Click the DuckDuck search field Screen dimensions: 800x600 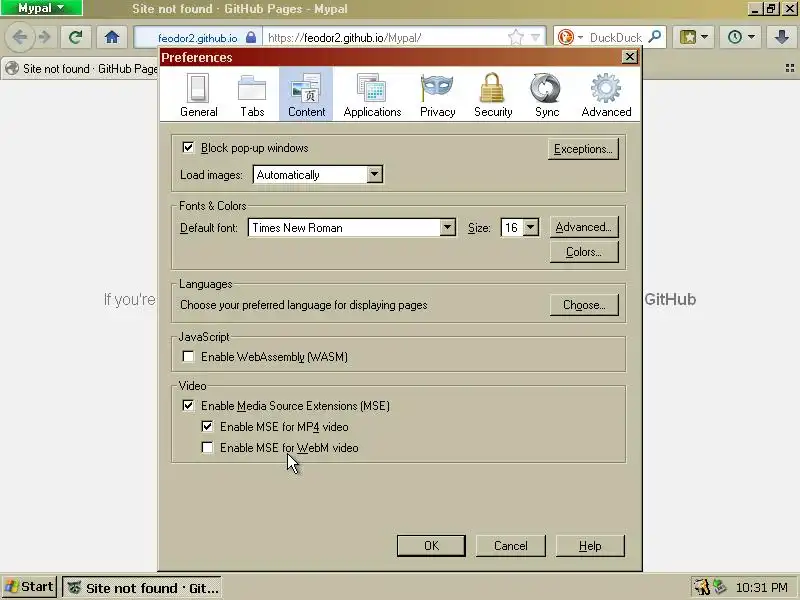tap(616, 37)
